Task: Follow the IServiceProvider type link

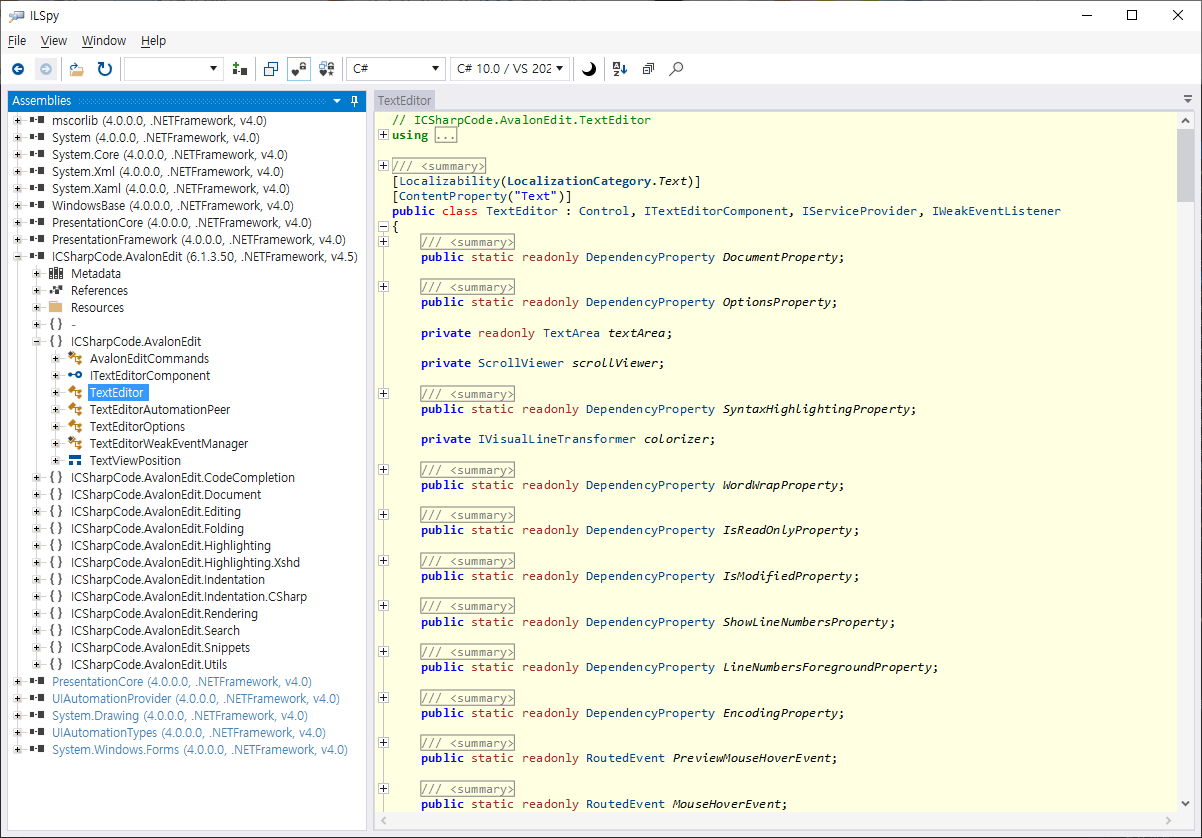Action: [x=859, y=211]
